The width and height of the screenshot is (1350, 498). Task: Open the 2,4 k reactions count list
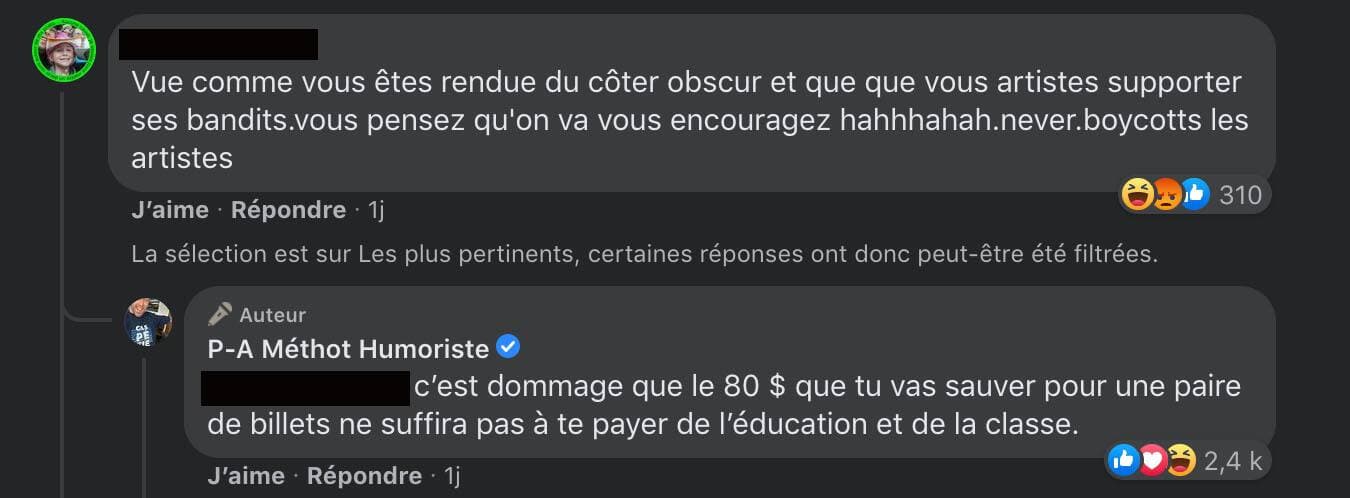tap(1234, 460)
